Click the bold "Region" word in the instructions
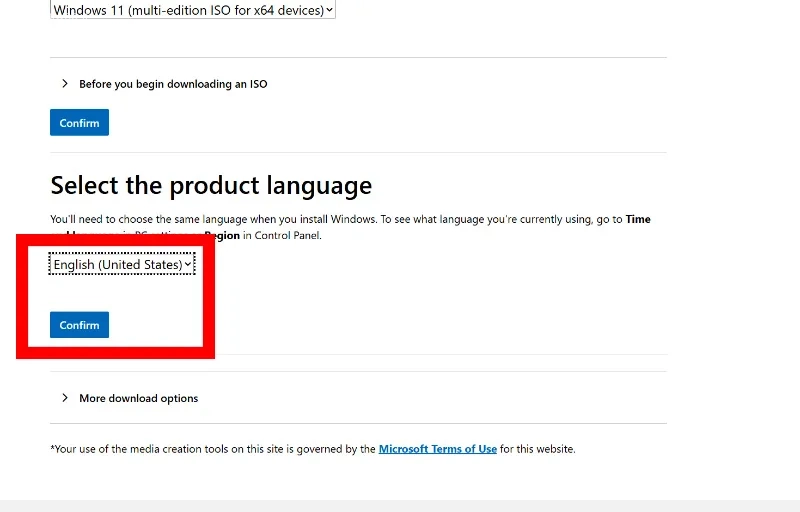Viewport: 800px width, 512px height. (x=222, y=236)
